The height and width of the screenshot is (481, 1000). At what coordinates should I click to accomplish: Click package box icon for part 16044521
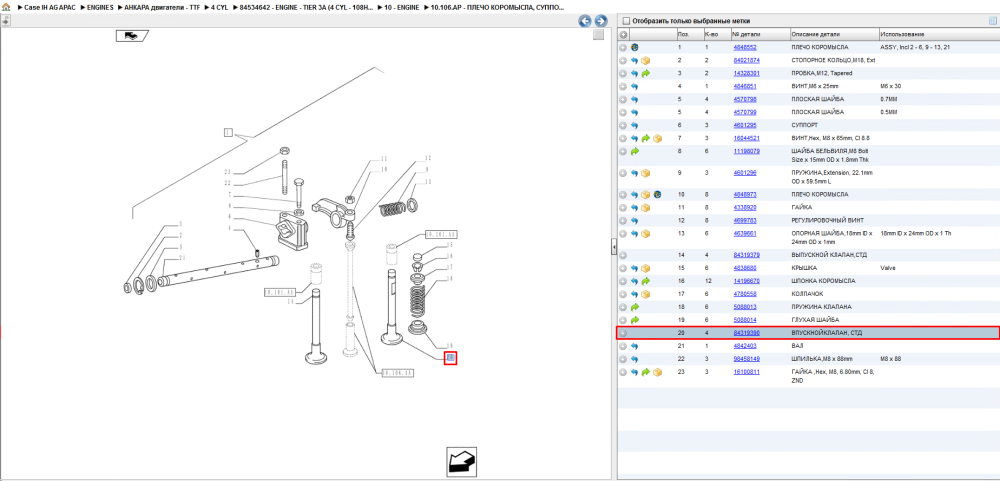(658, 138)
